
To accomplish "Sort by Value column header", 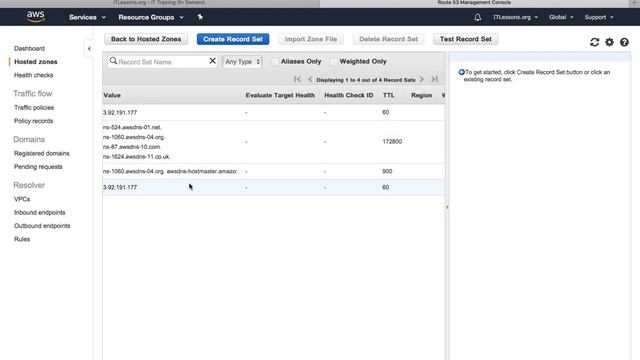I will (112, 95).
